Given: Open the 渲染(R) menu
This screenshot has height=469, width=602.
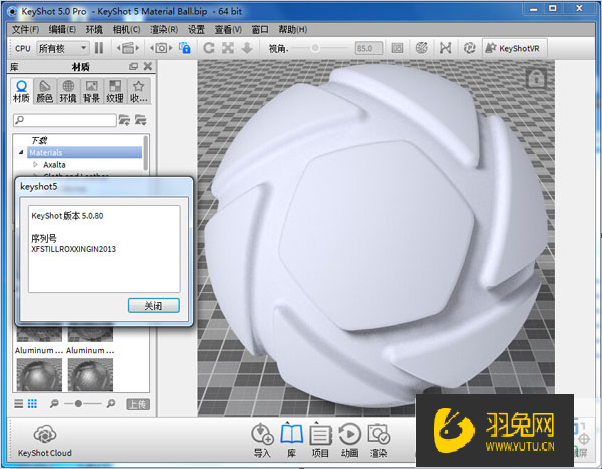Looking at the screenshot, I should (164, 30).
